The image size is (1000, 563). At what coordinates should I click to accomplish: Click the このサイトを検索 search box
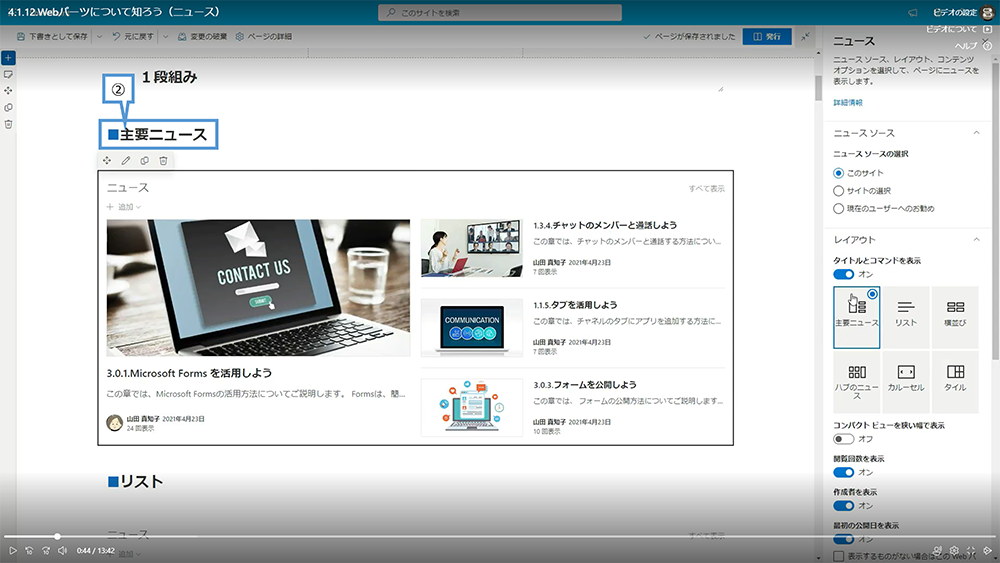coord(500,12)
